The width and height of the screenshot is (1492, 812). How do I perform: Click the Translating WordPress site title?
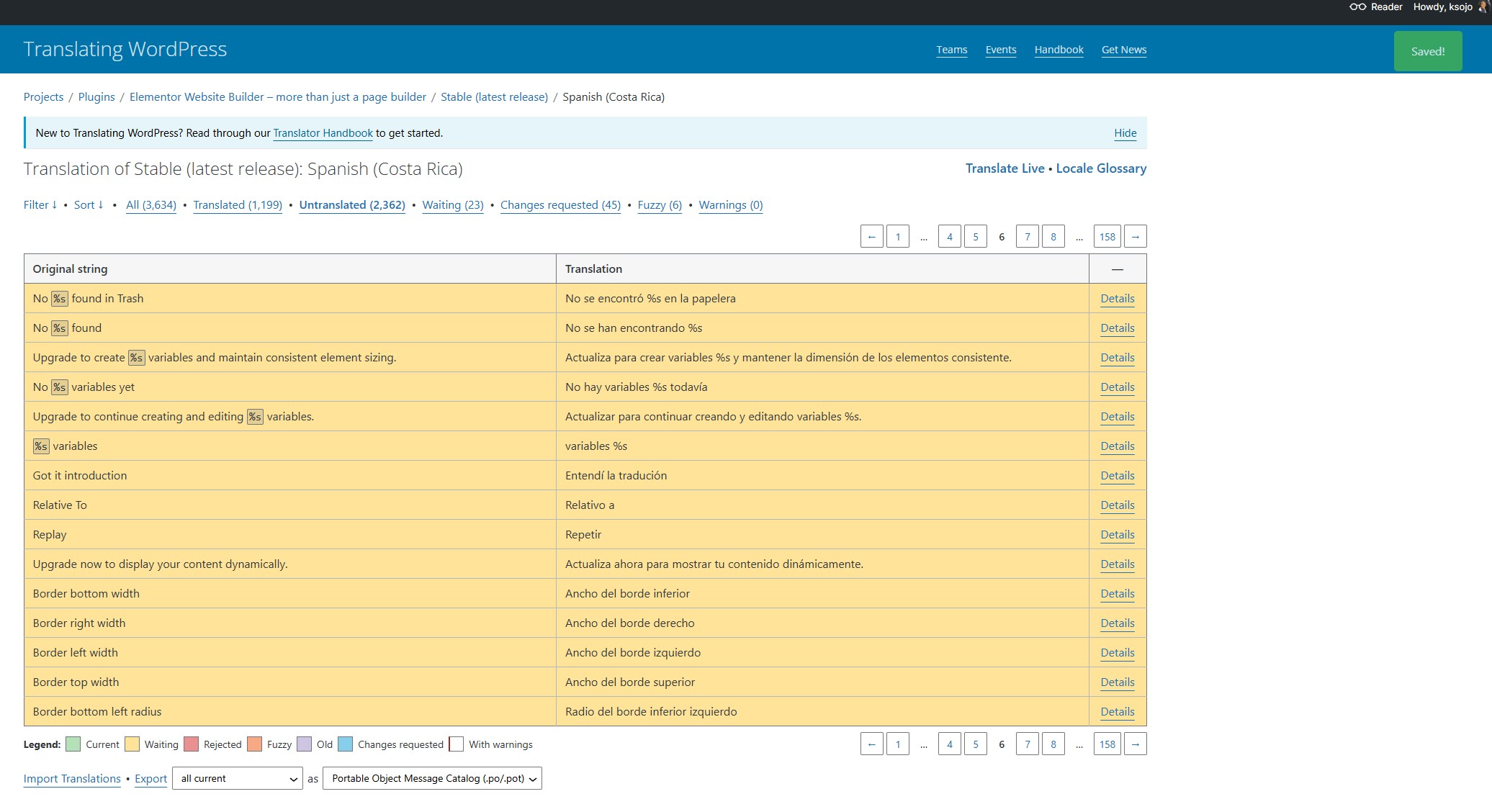pyautogui.click(x=125, y=49)
